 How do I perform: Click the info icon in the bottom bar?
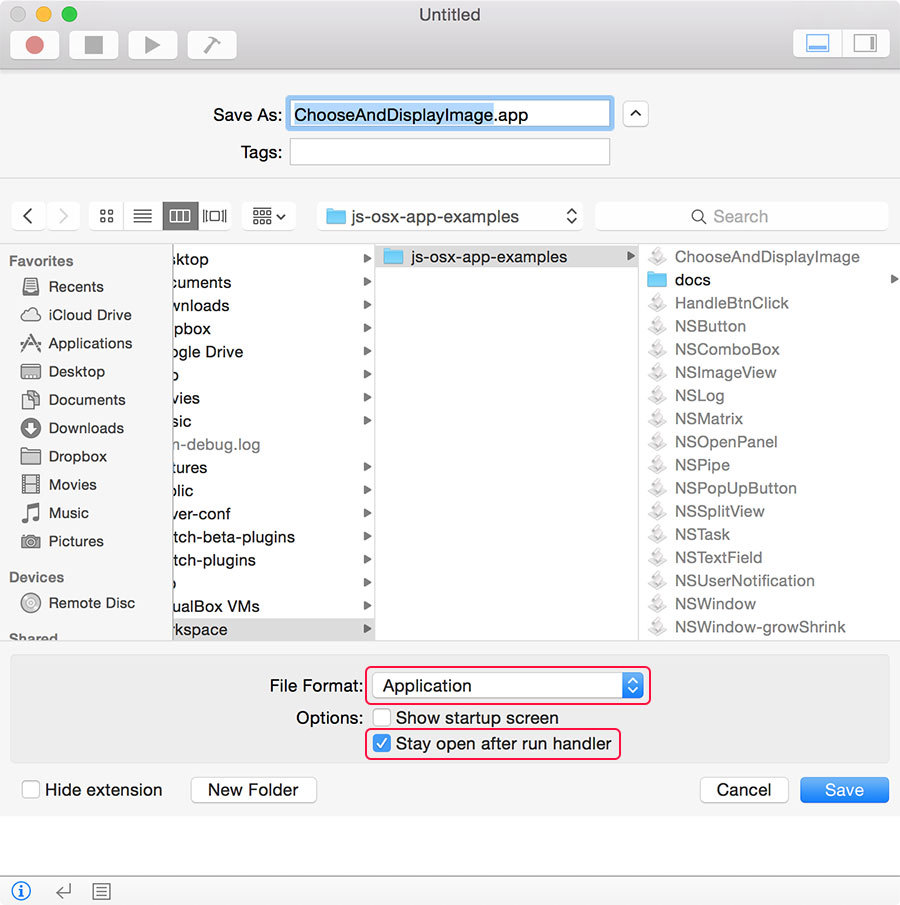[21, 891]
